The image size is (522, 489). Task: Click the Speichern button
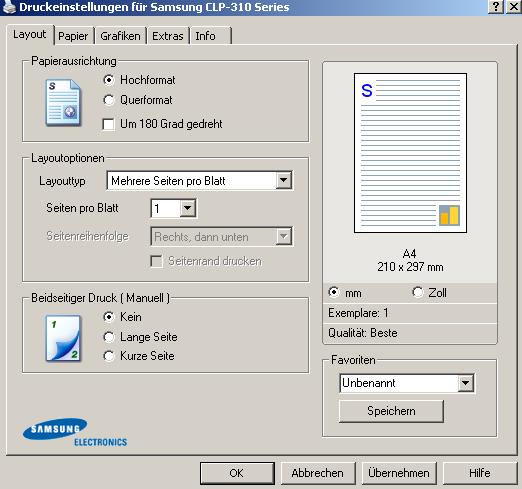391,411
